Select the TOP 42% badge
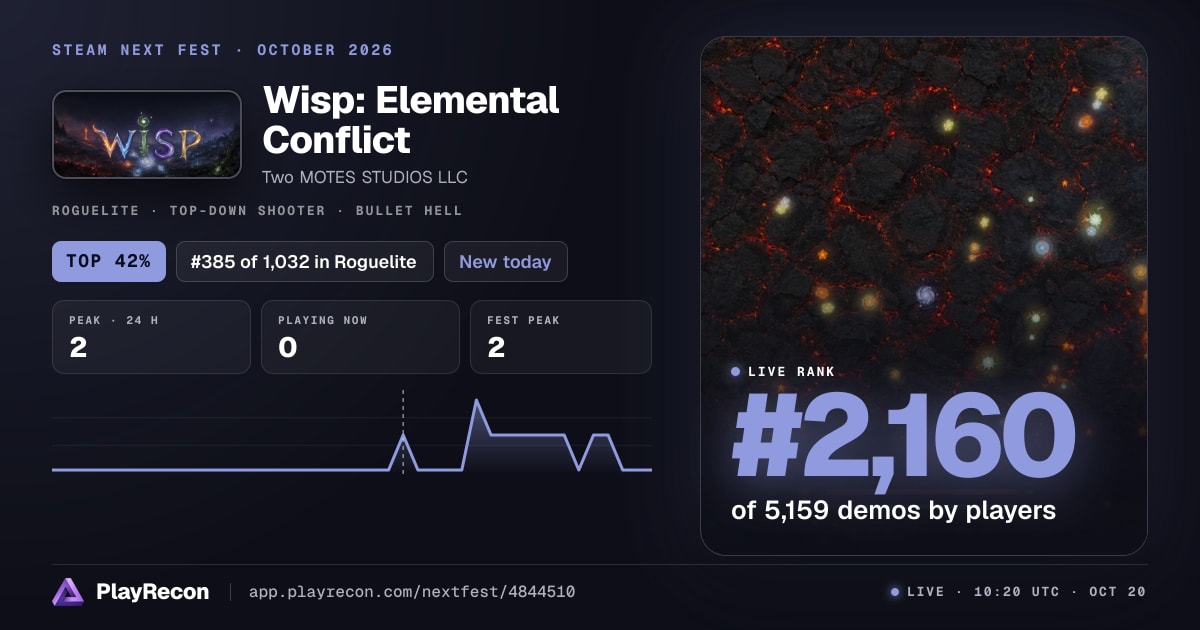1200x630 pixels. (108, 262)
